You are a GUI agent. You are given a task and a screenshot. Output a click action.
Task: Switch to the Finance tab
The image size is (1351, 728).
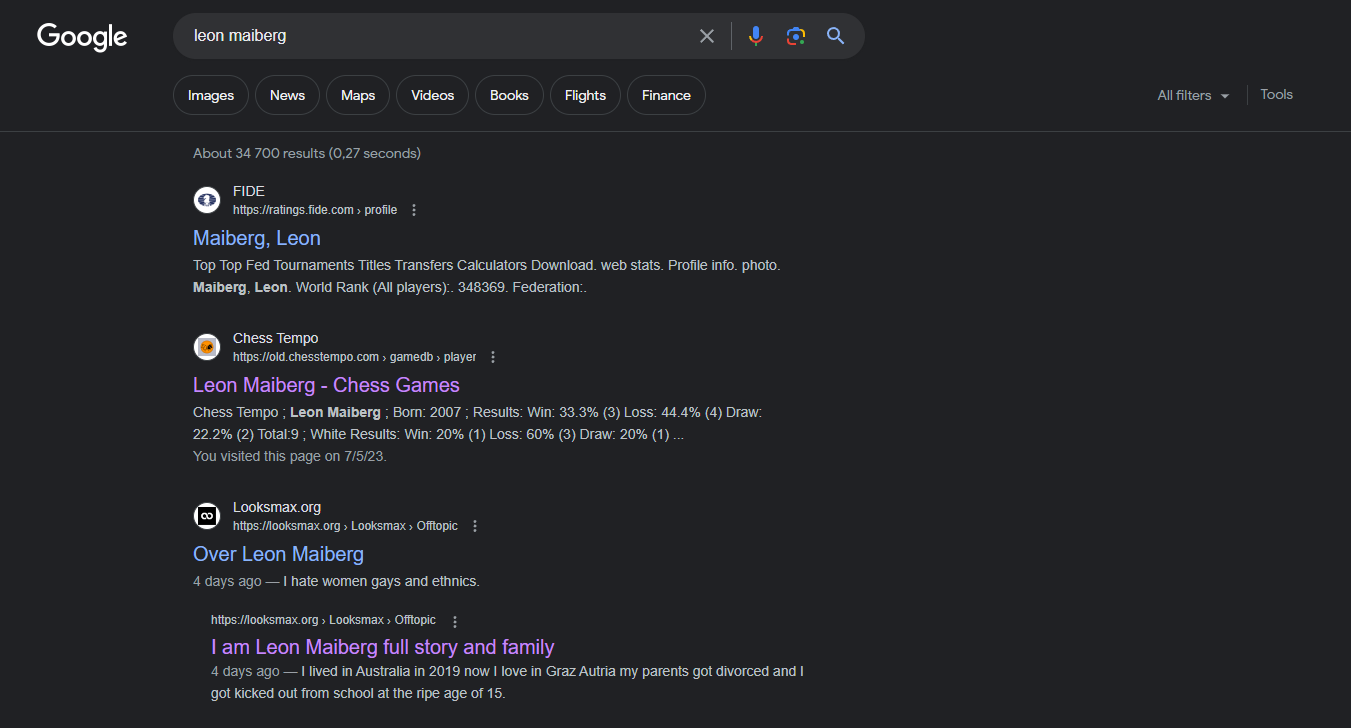[x=666, y=95]
